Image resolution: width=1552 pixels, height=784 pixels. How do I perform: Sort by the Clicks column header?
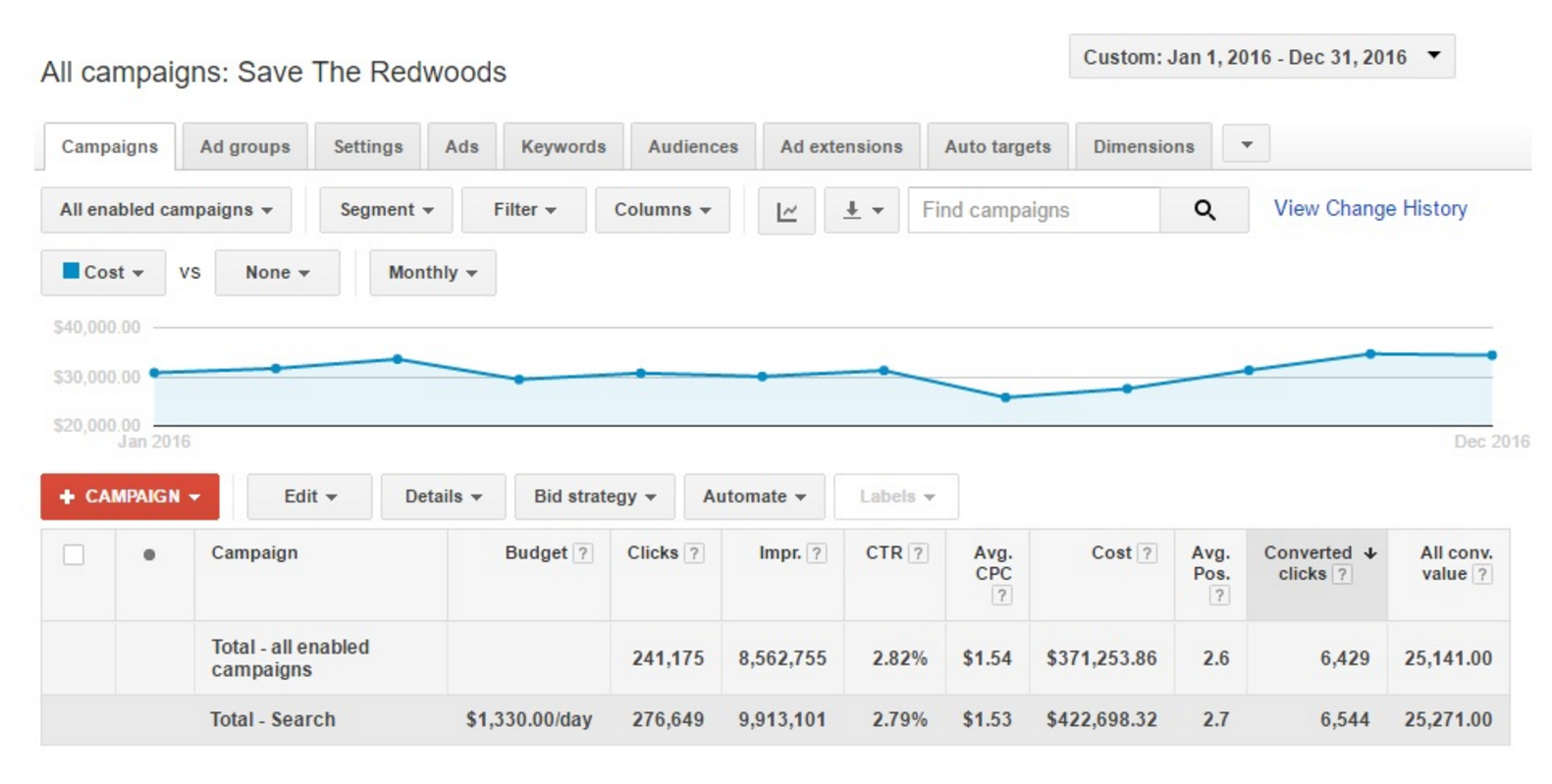pos(653,553)
